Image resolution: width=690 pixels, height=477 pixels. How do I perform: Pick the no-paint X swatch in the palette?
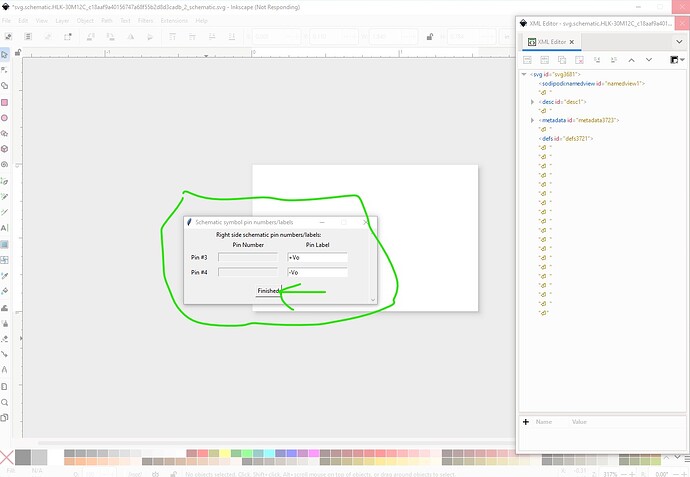[x=7, y=457]
